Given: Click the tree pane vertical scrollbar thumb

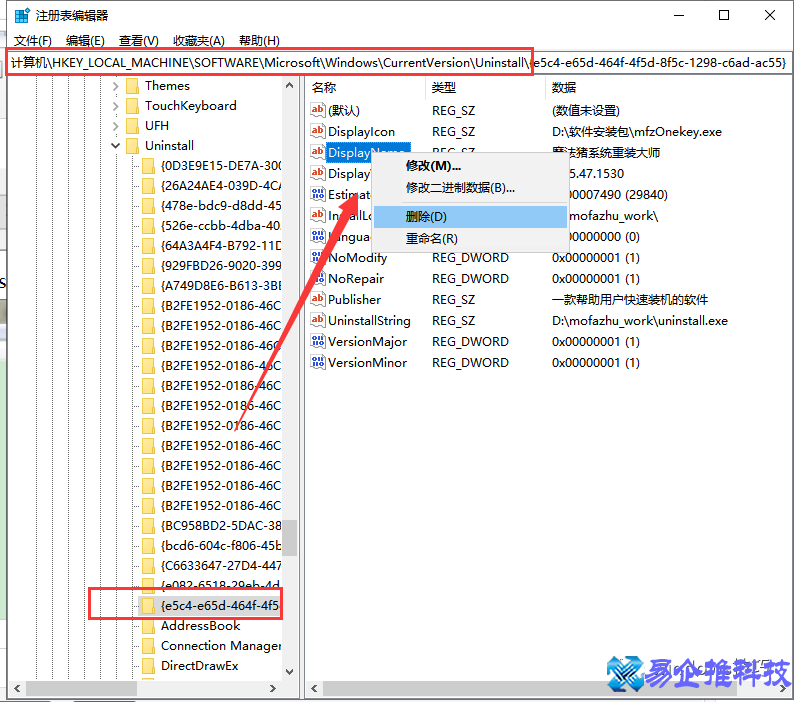Looking at the screenshot, I should pyautogui.click(x=289, y=537).
